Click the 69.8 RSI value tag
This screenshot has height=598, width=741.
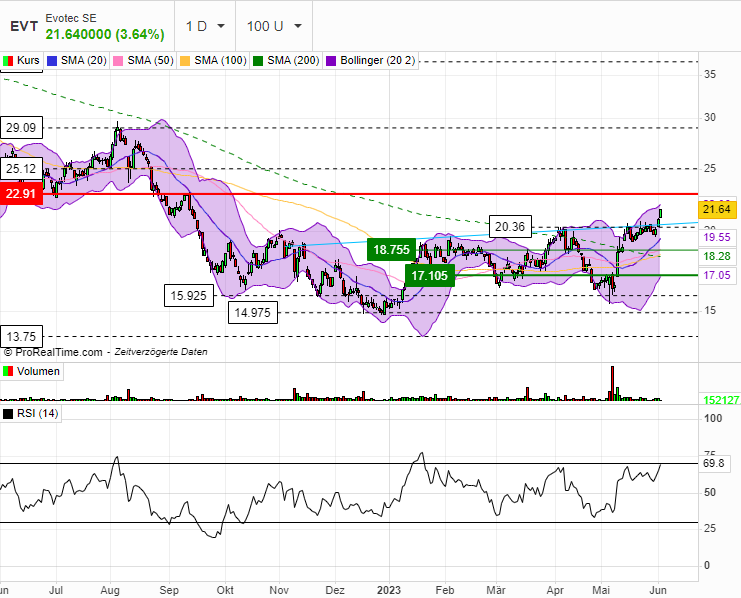point(714,463)
